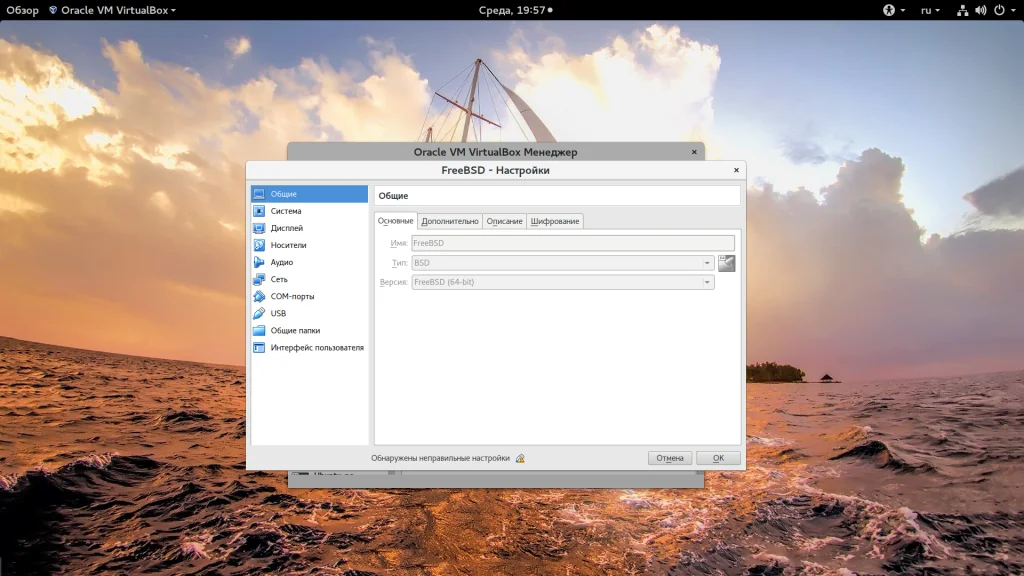This screenshot has width=1024, height=576.
Task: Open the USB settings category
Action: tap(278, 313)
